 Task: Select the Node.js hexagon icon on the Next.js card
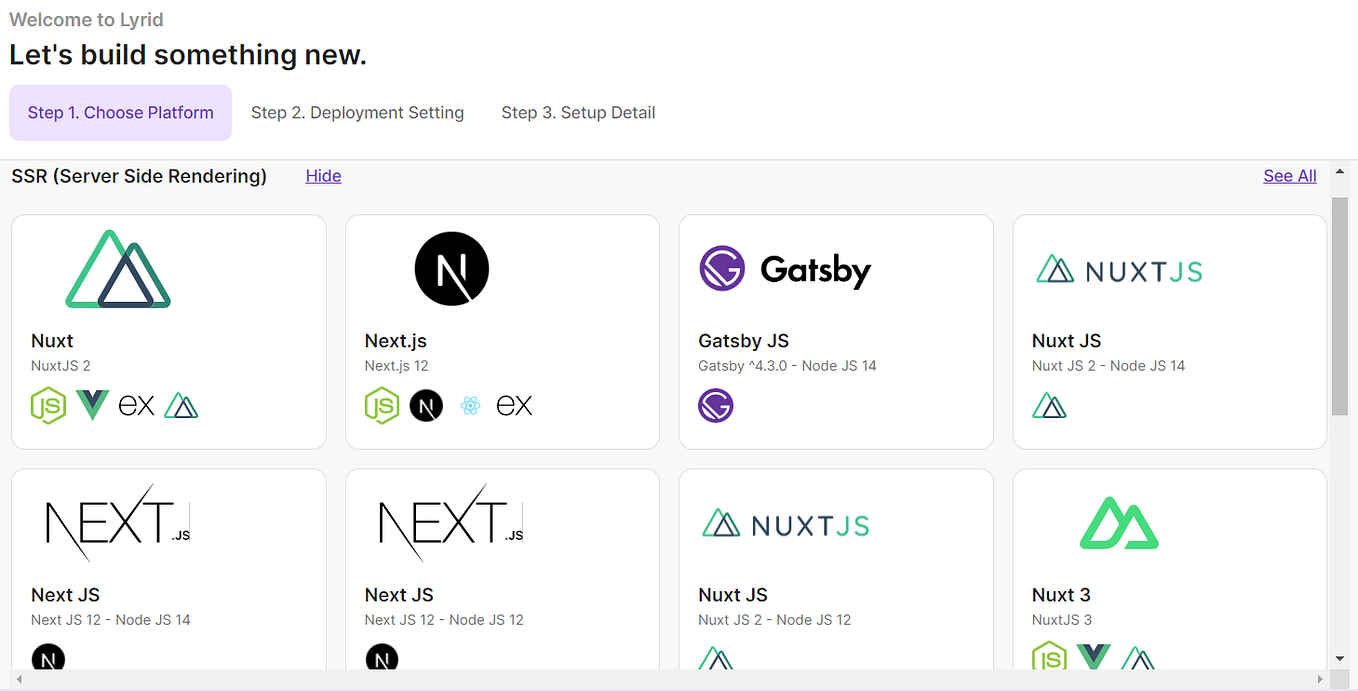click(x=382, y=405)
